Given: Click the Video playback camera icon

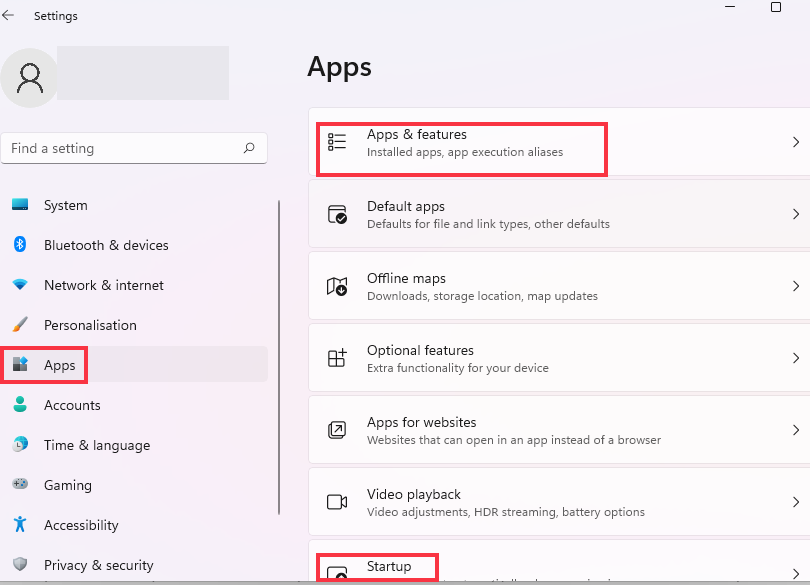Looking at the screenshot, I should click(x=337, y=502).
